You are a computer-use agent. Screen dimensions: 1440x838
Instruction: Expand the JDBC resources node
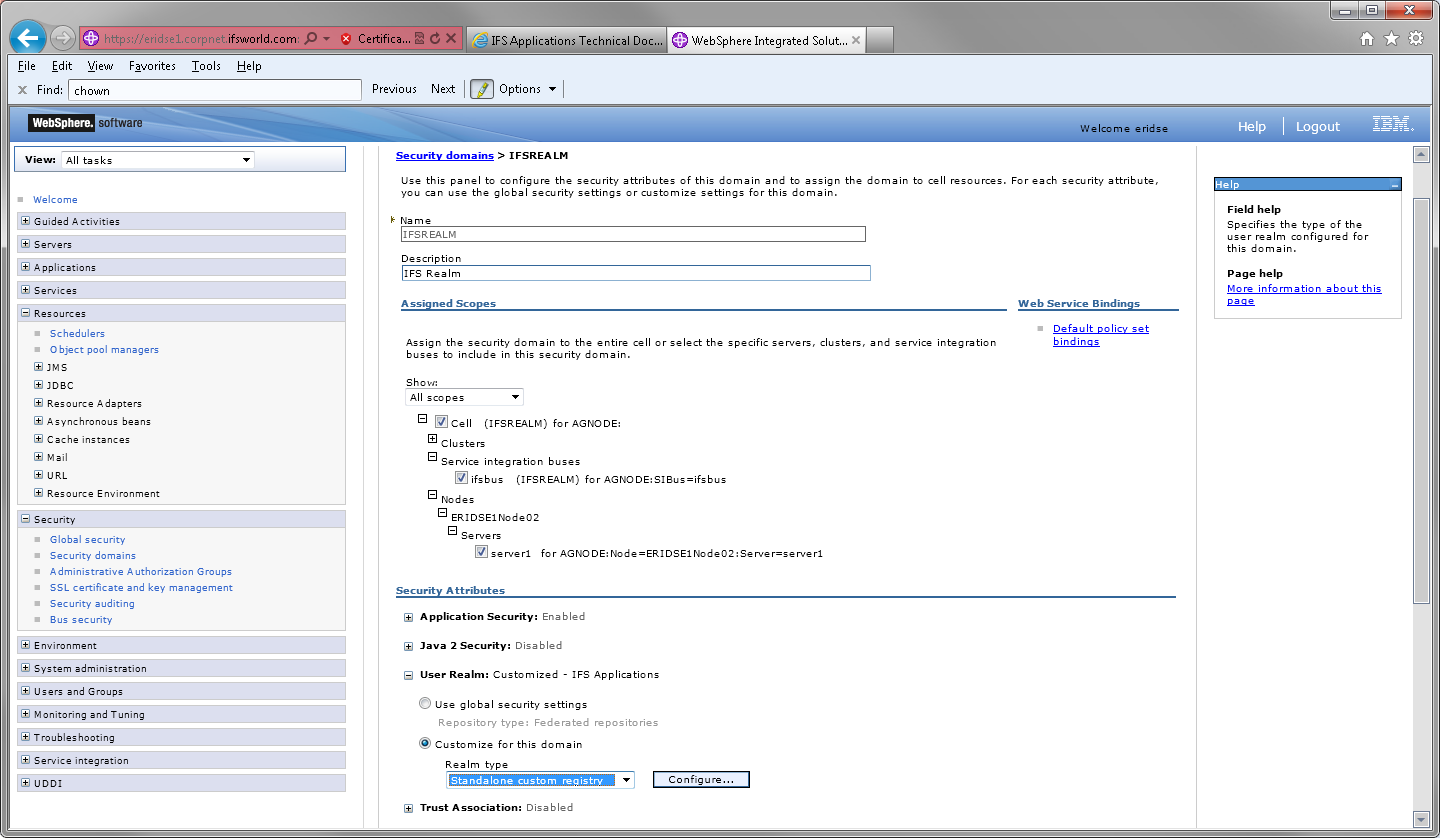(39, 385)
